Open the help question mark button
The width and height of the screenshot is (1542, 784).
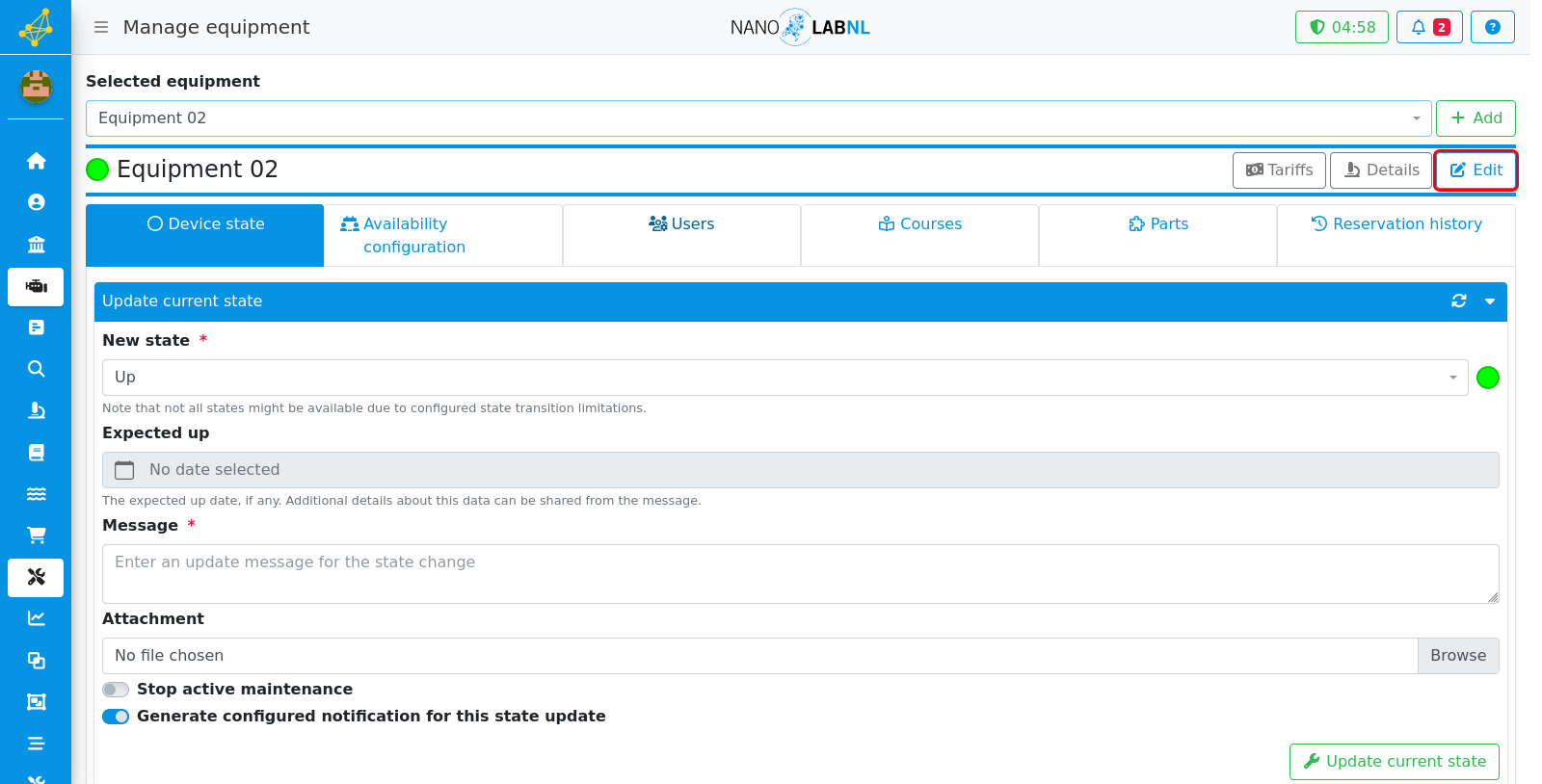pos(1492,27)
